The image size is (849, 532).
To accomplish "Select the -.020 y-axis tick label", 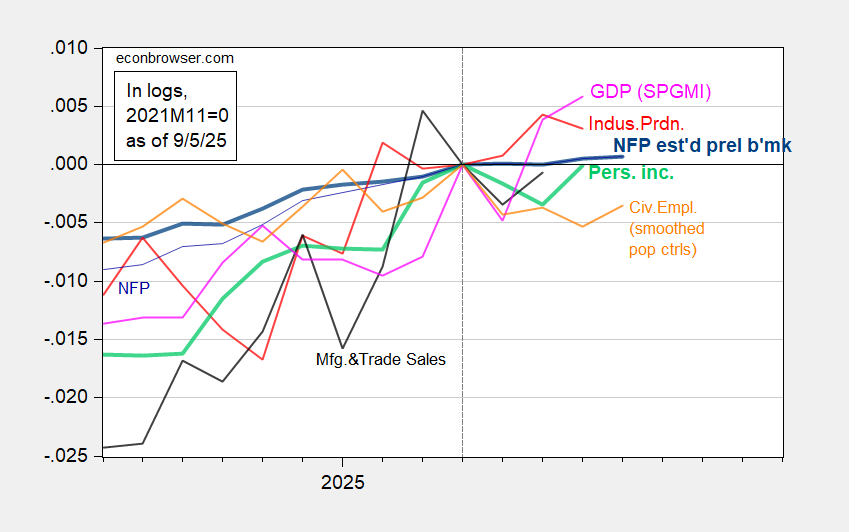I will pyautogui.click(x=67, y=398).
